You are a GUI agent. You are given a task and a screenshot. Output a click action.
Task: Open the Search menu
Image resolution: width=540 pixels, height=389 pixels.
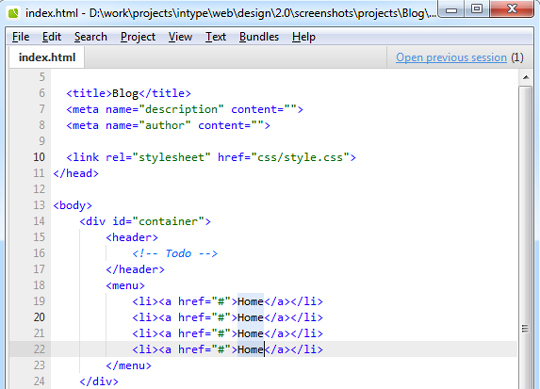[x=91, y=37]
